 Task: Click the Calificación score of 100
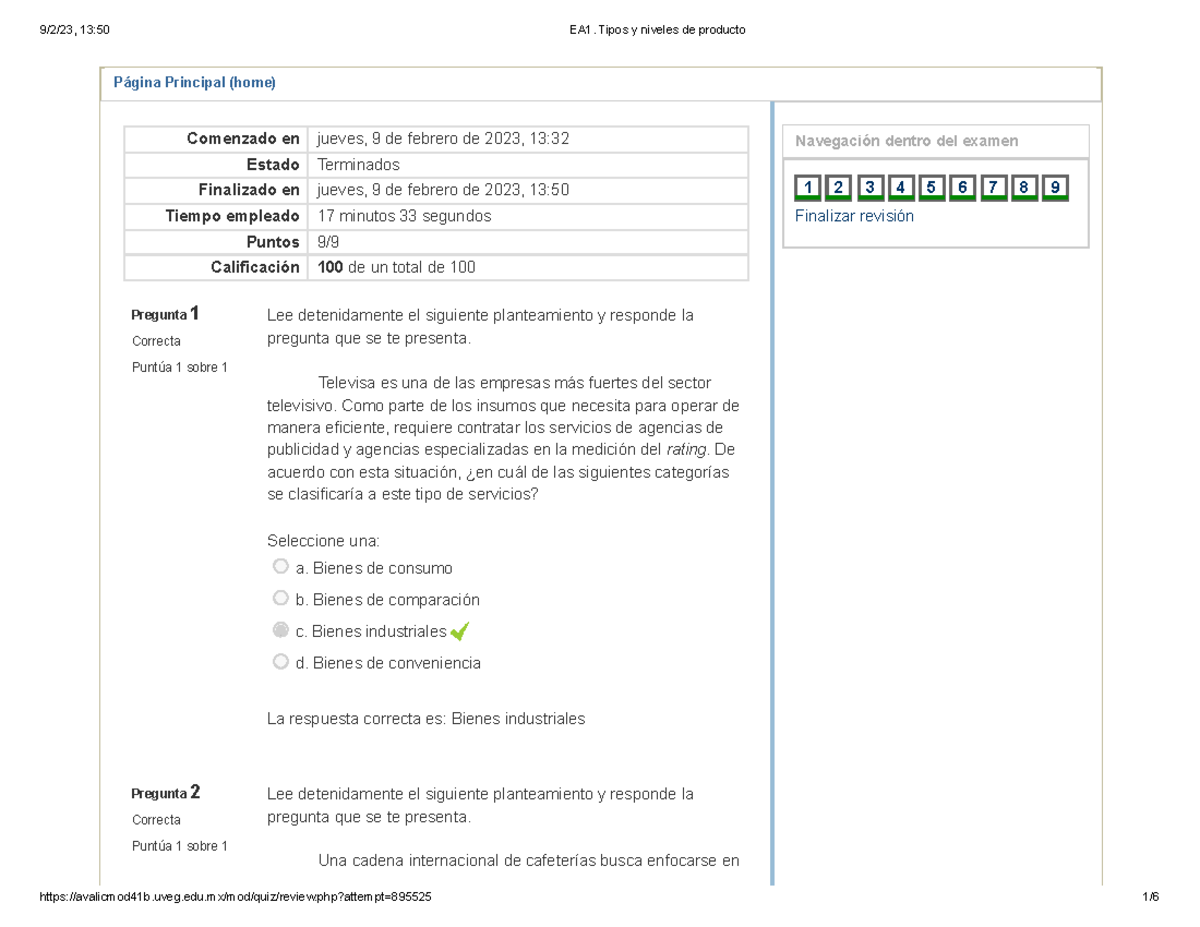coord(327,266)
